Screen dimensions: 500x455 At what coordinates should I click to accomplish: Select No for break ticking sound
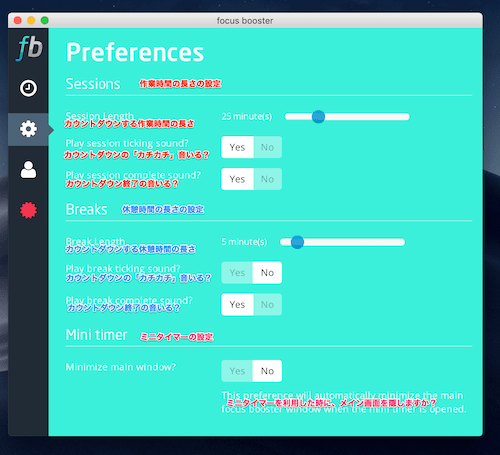267,273
